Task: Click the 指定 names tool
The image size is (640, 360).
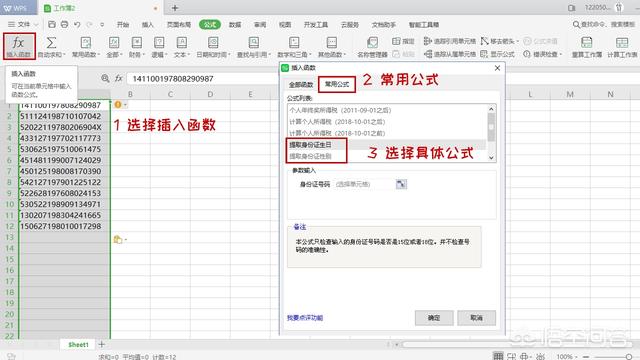Action: [403, 41]
